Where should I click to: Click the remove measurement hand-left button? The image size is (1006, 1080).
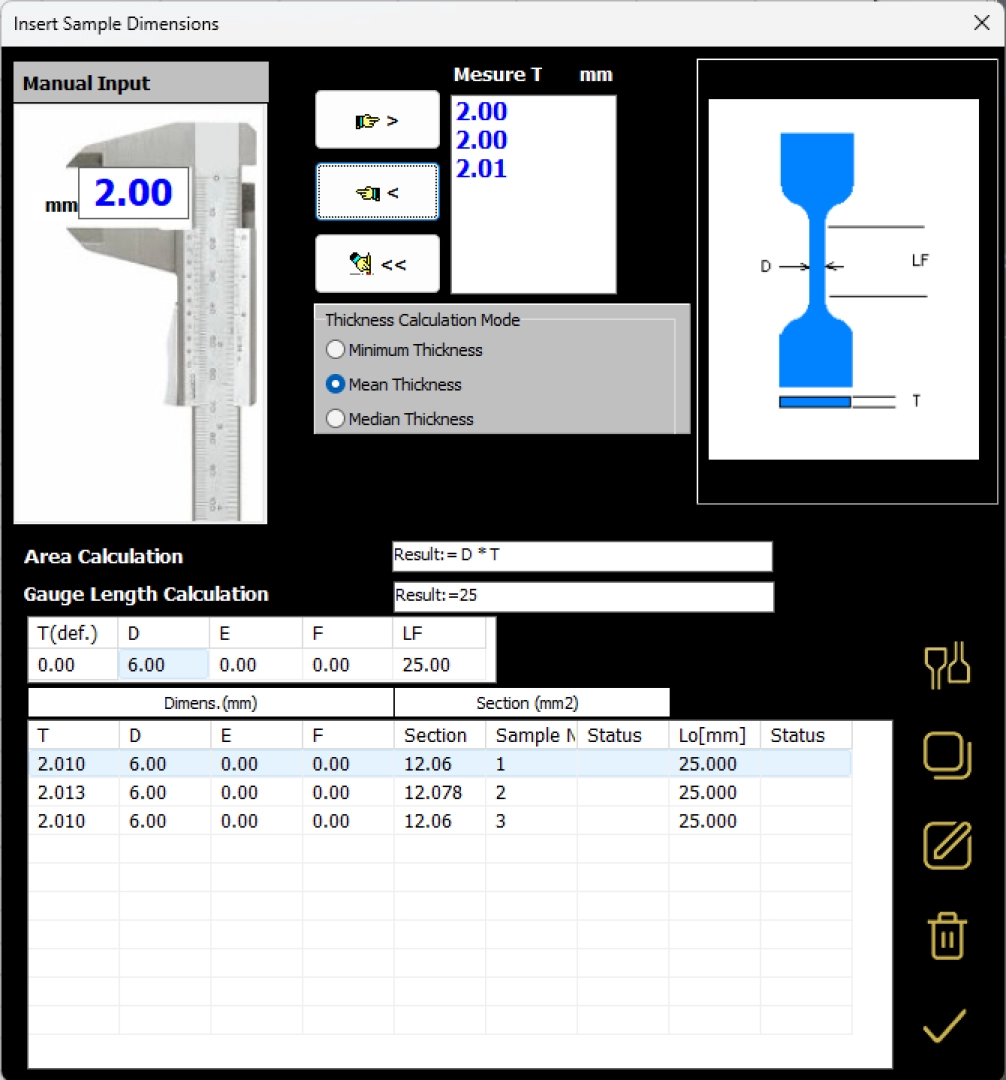click(x=377, y=192)
